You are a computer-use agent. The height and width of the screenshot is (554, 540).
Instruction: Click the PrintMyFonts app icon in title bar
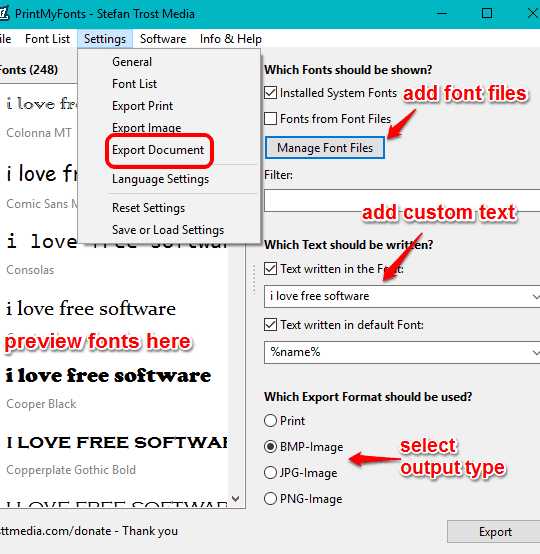click(4, 13)
